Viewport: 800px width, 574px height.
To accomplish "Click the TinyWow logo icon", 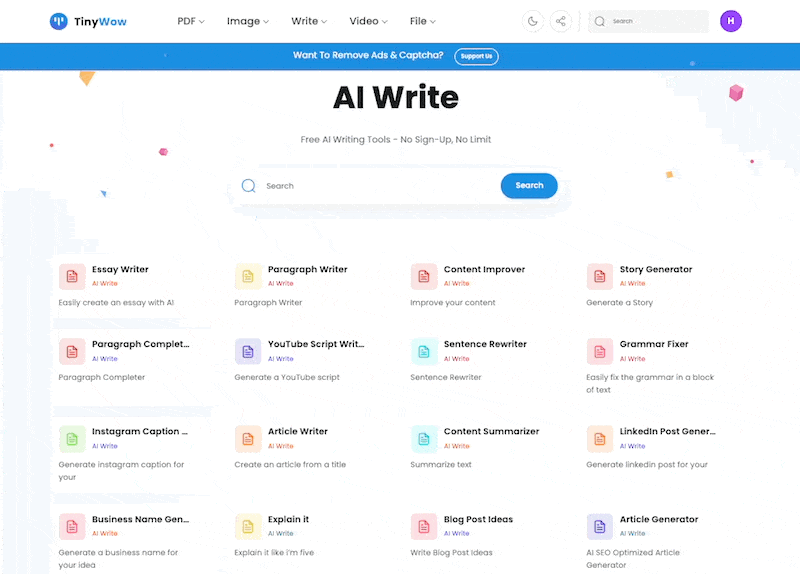I will point(58,21).
